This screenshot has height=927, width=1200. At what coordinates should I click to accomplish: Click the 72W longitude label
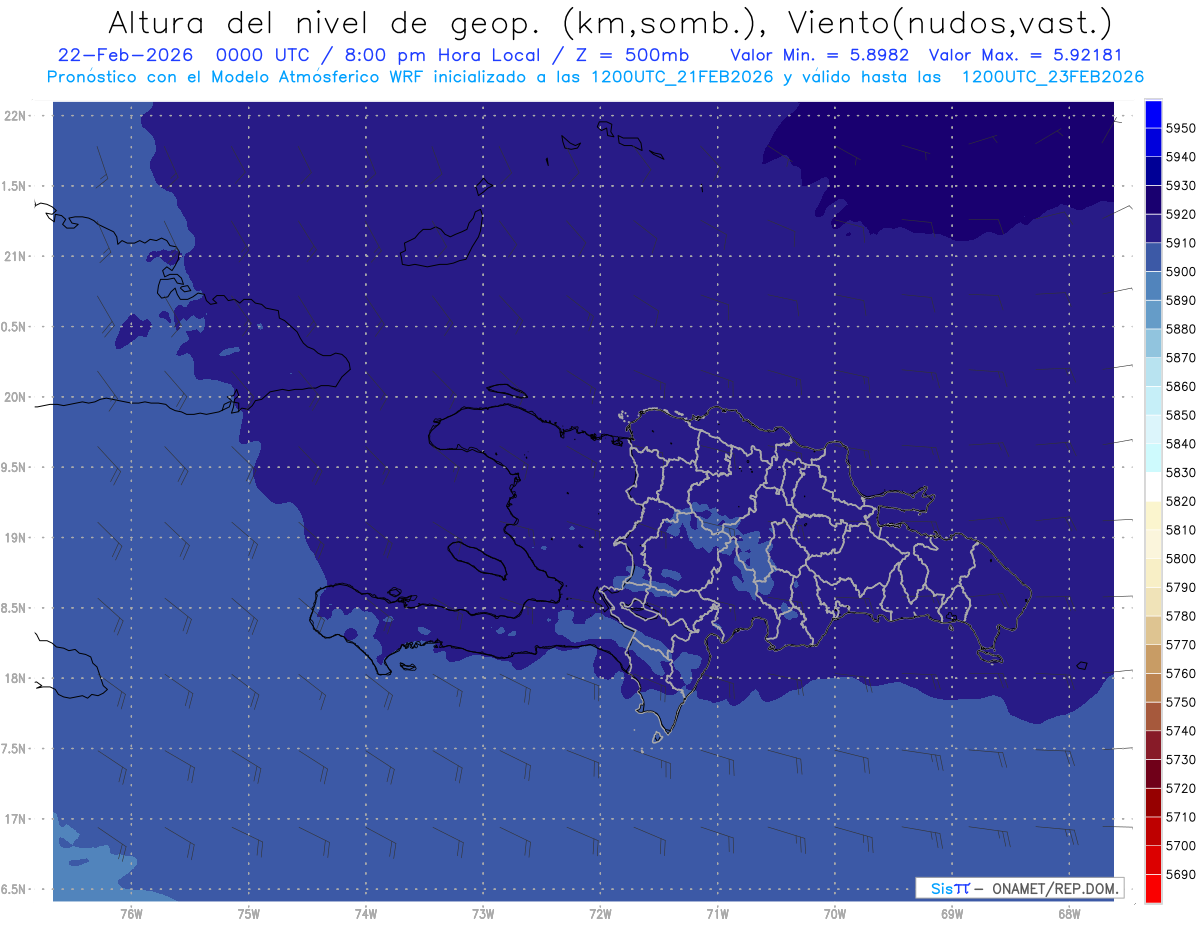point(600,914)
